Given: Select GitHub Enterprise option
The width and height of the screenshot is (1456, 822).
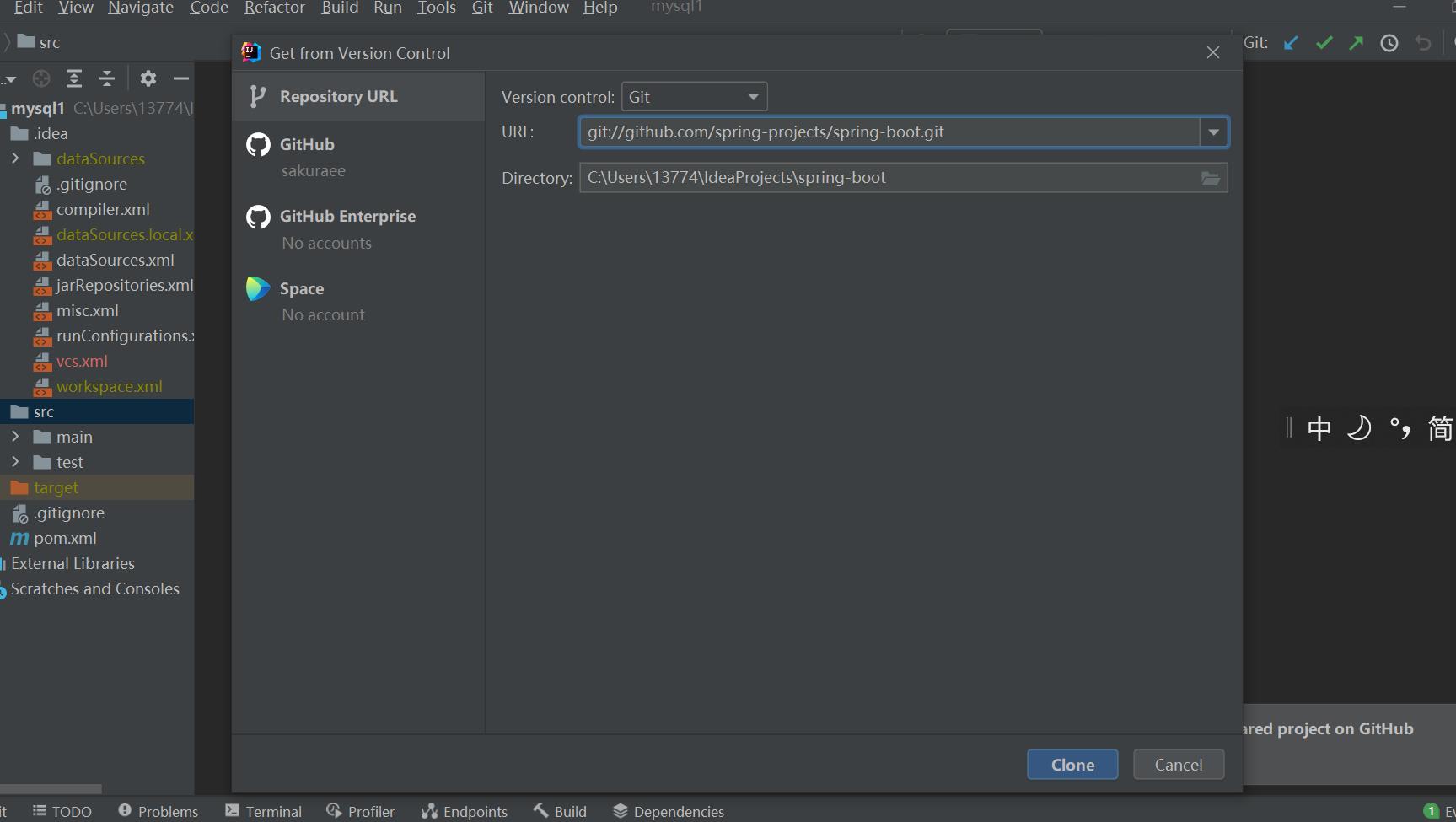Looking at the screenshot, I should 358,229.
